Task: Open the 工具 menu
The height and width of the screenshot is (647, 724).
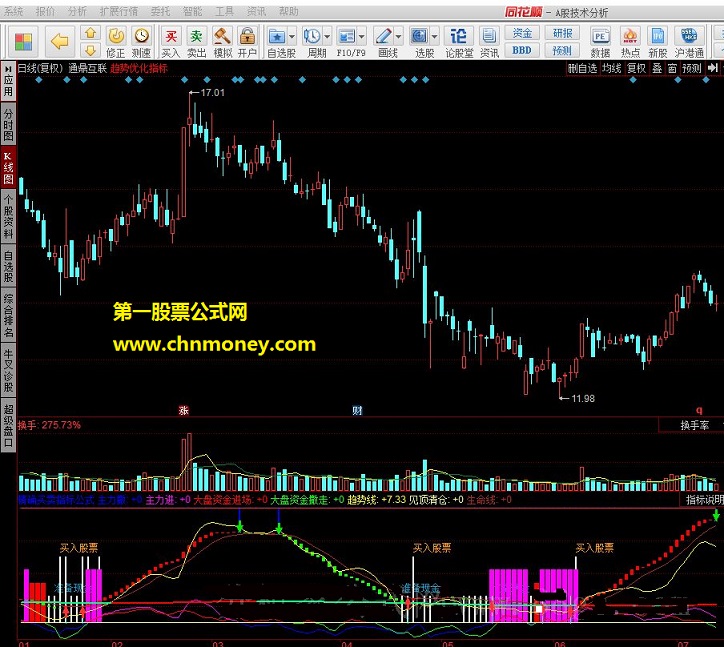Action: [x=224, y=11]
